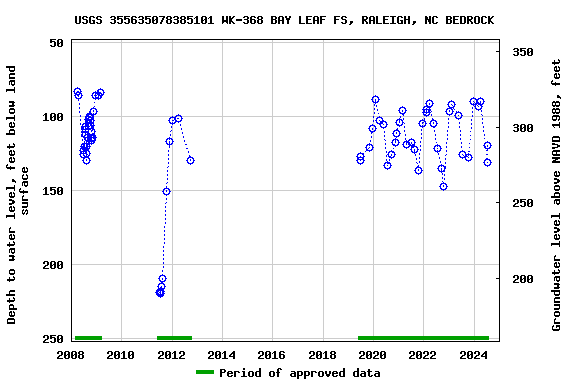
Task: Click the "Period of approved data" legend text
Action: coord(299,373)
